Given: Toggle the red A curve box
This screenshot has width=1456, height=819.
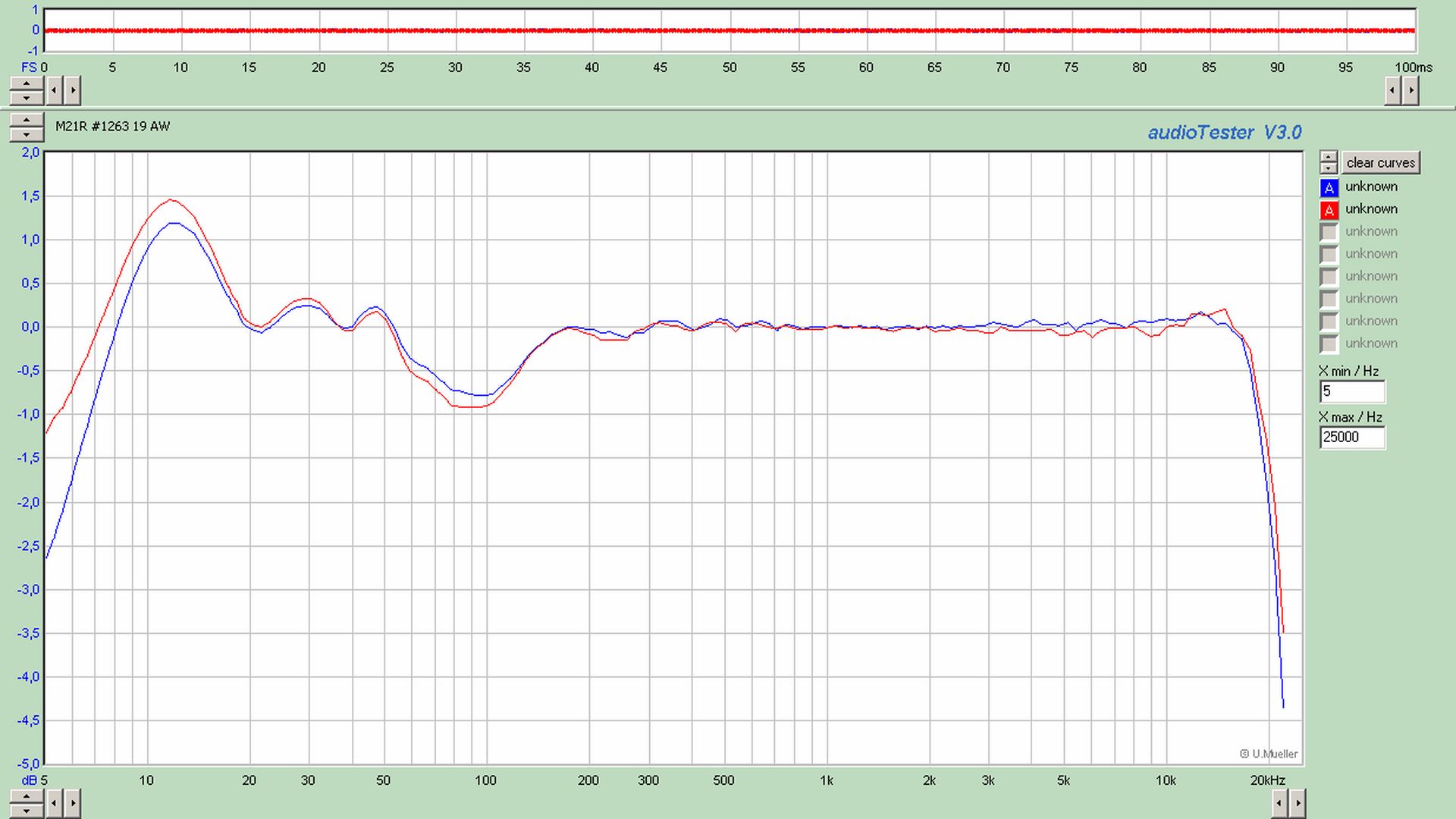Looking at the screenshot, I should click(x=1329, y=210).
